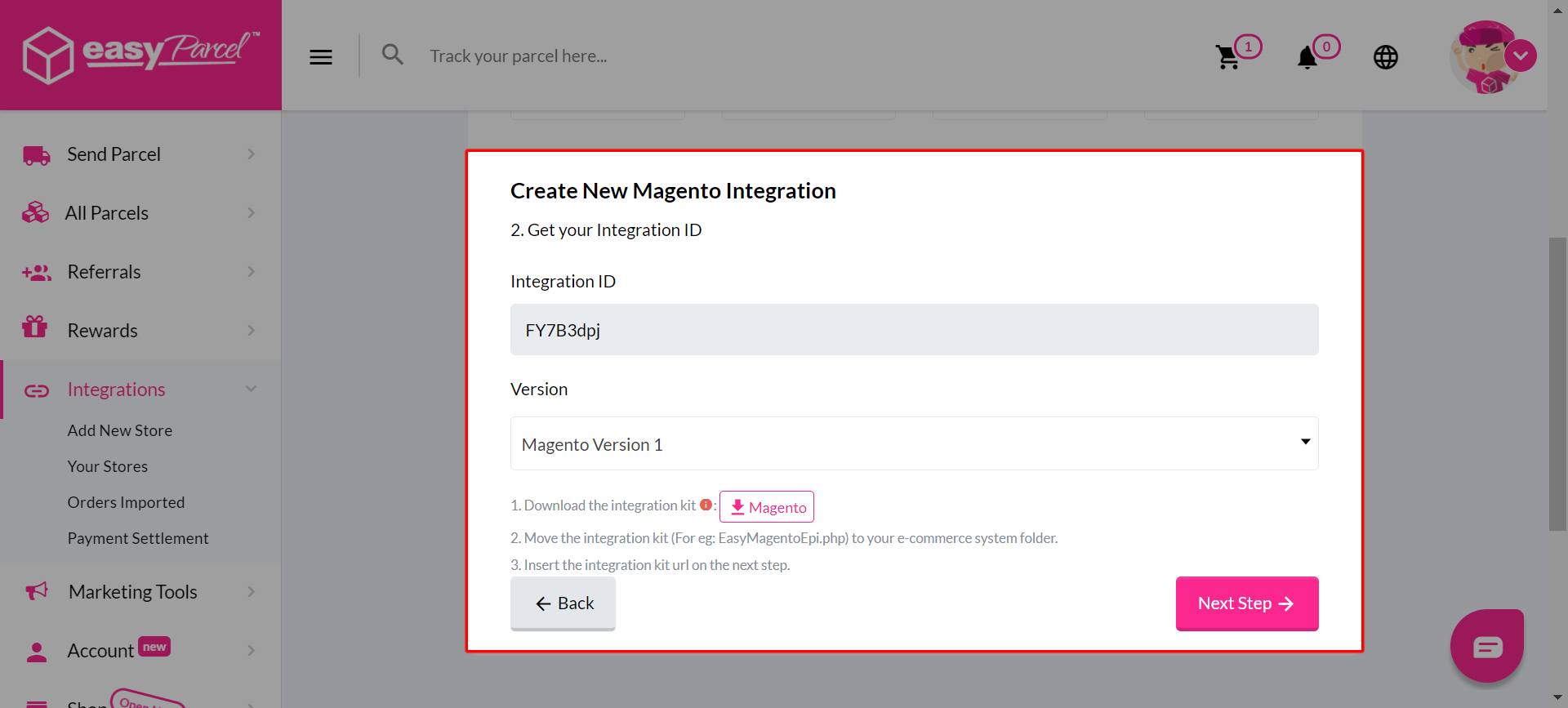Click the Track your parcel search box
Image resolution: width=1568 pixels, height=708 pixels.
[x=518, y=56]
